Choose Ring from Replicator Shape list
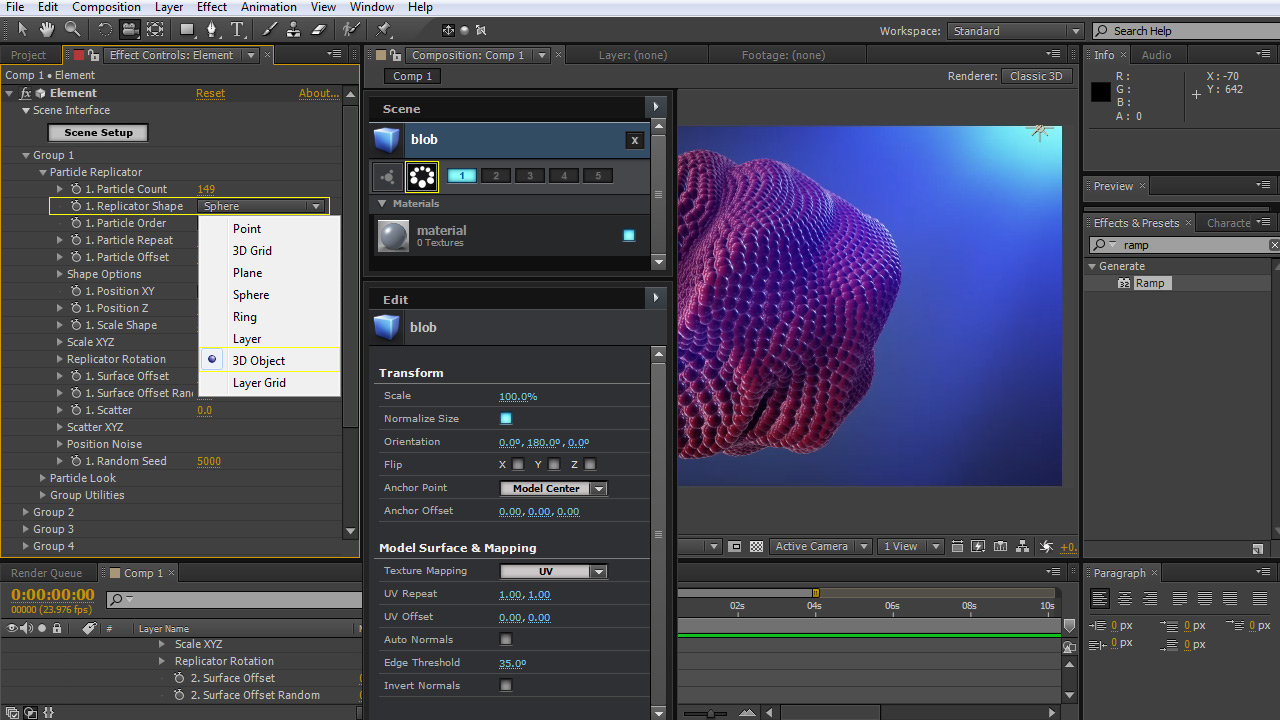 click(245, 317)
